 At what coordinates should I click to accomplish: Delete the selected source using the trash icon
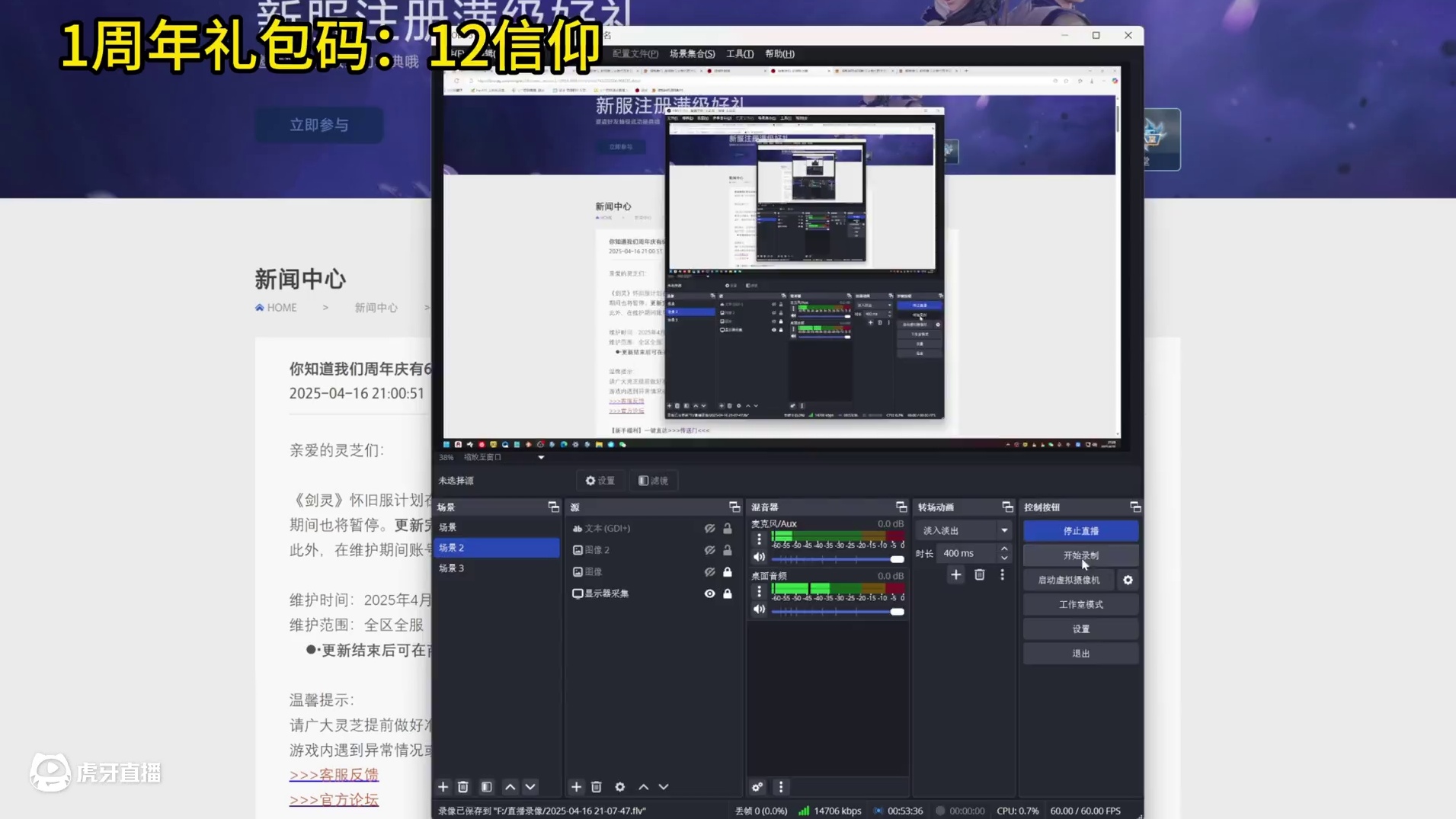coord(597,786)
